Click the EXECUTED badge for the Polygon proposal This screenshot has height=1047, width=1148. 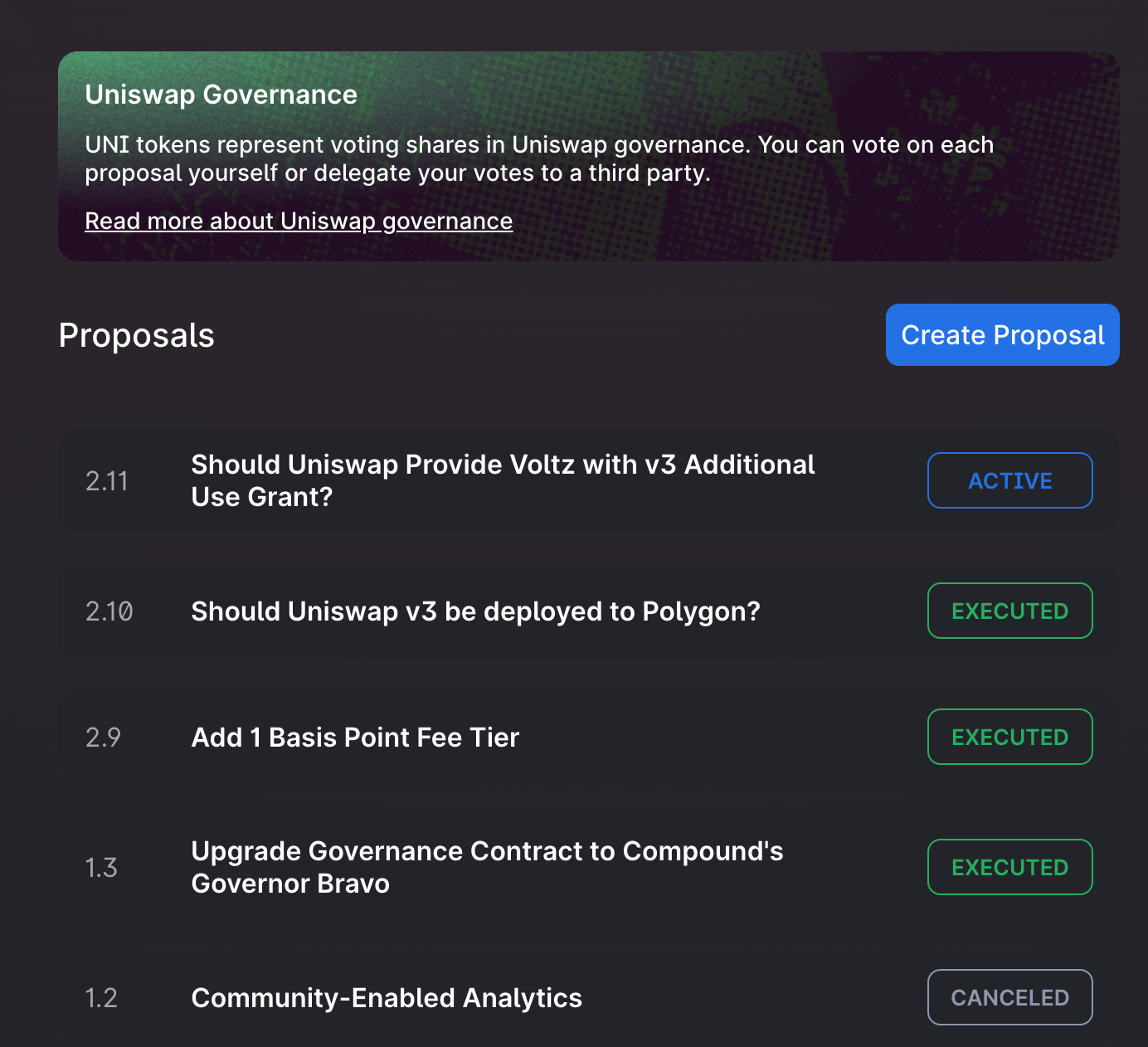click(1009, 611)
